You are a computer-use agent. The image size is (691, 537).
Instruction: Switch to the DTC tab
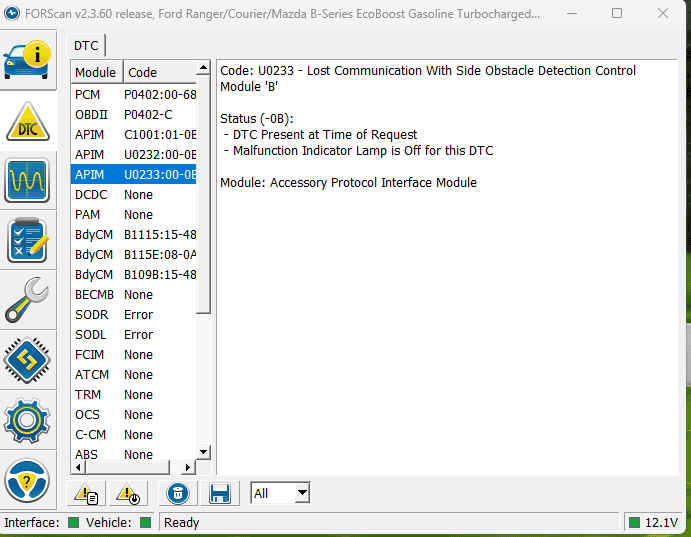point(86,46)
